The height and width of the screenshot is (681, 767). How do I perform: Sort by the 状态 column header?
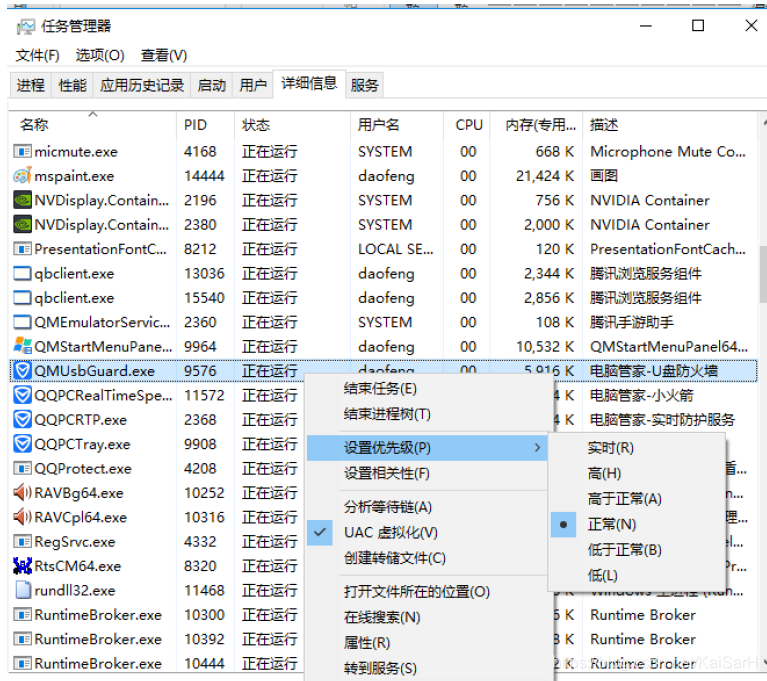(x=292, y=125)
